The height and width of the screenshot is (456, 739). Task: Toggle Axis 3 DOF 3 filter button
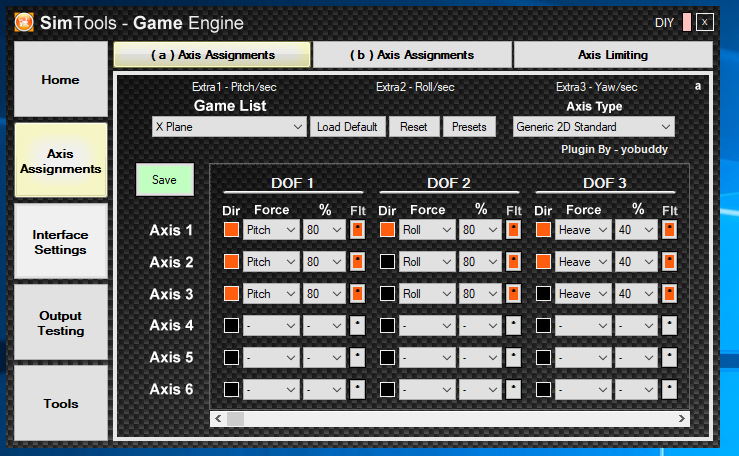669,294
